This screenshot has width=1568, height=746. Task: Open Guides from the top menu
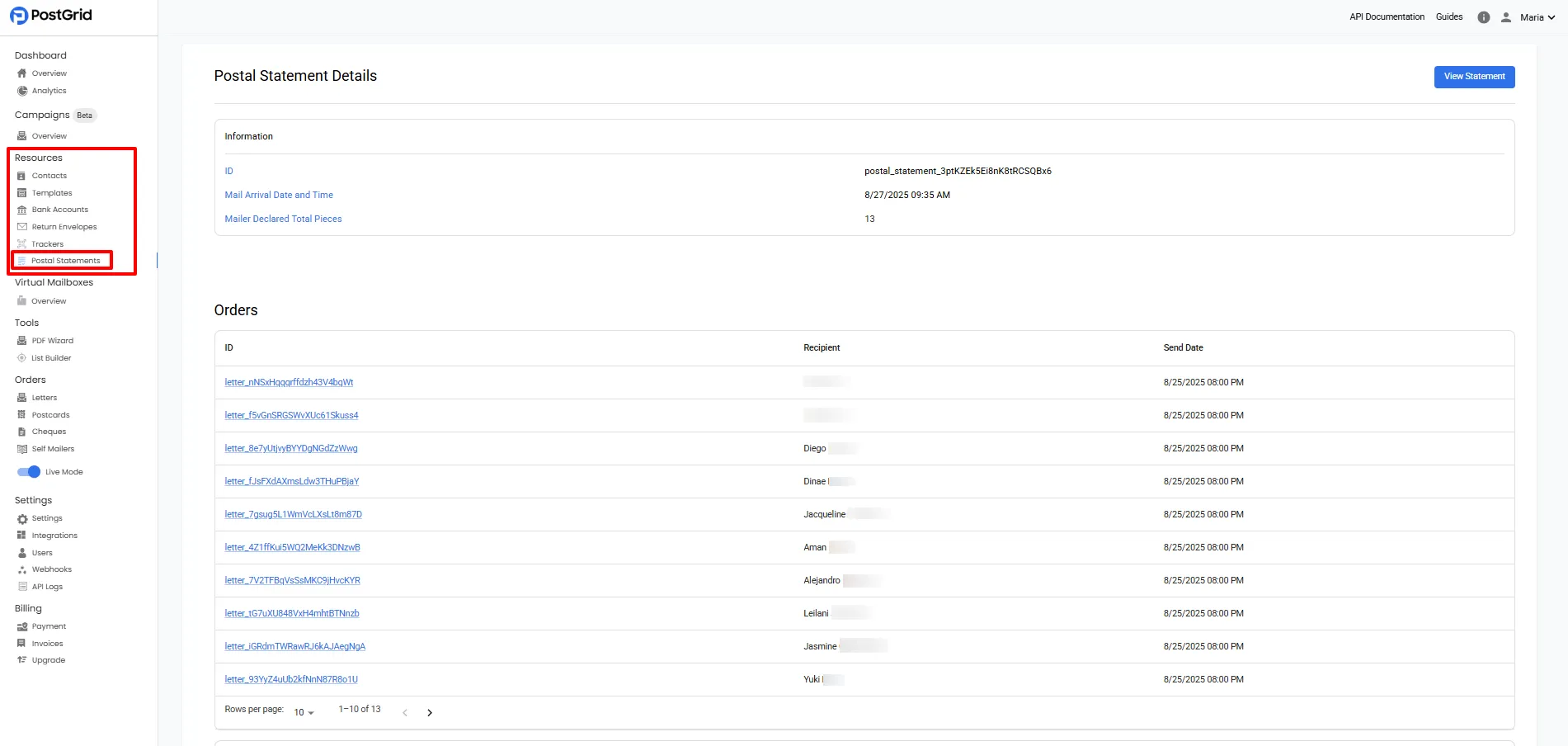(1448, 17)
